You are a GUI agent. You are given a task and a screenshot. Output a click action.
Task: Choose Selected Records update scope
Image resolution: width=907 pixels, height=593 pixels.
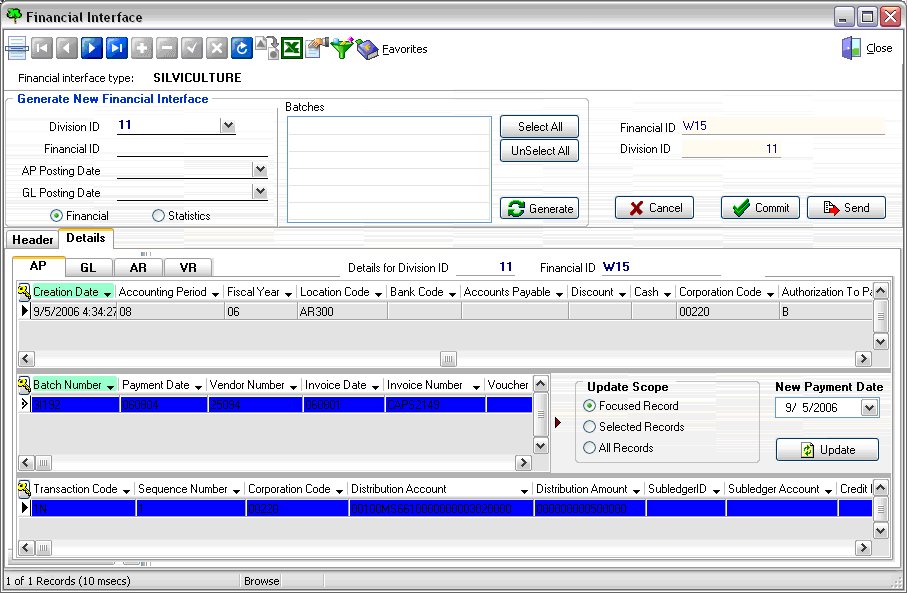click(590, 427)
